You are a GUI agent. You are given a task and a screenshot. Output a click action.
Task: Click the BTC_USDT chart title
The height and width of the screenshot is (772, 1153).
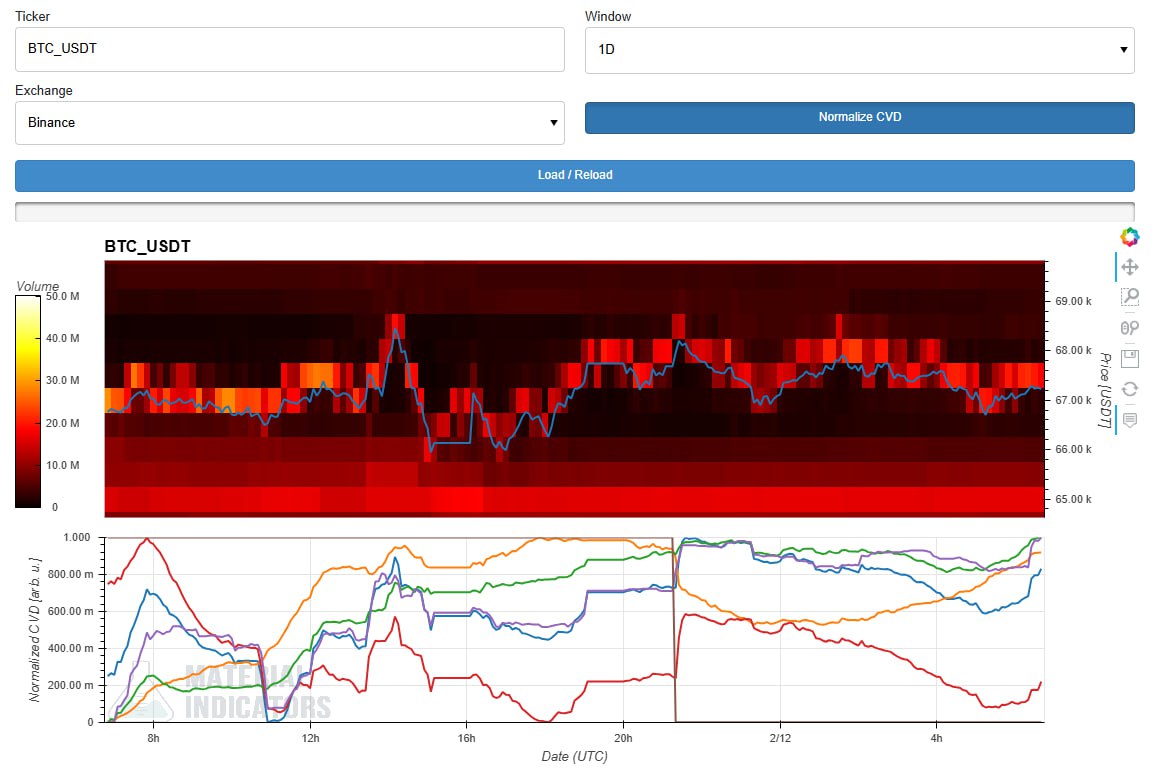147,246
